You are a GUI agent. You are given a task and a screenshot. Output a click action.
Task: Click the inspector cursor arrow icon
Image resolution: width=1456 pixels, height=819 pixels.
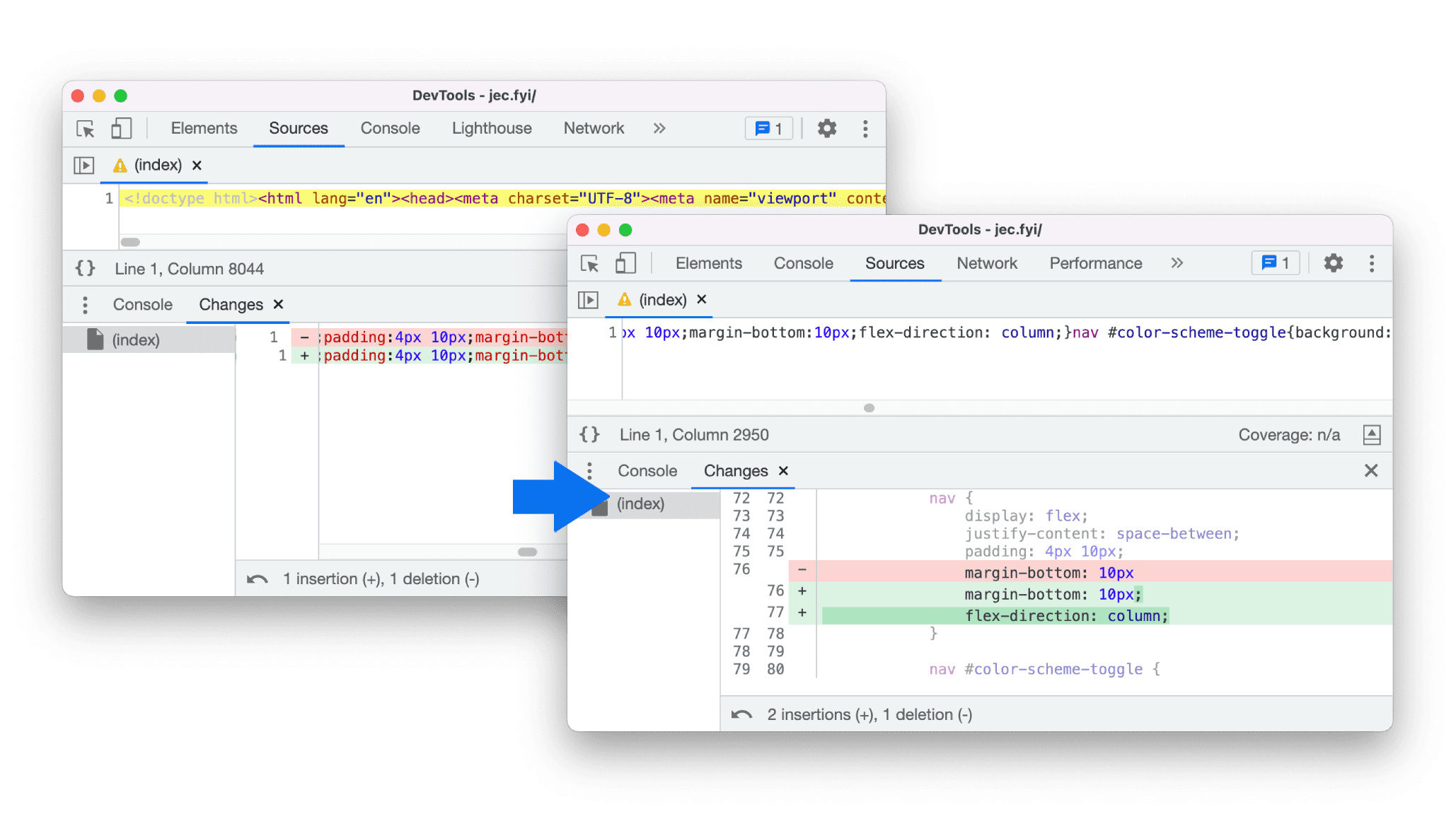(88, 128)
